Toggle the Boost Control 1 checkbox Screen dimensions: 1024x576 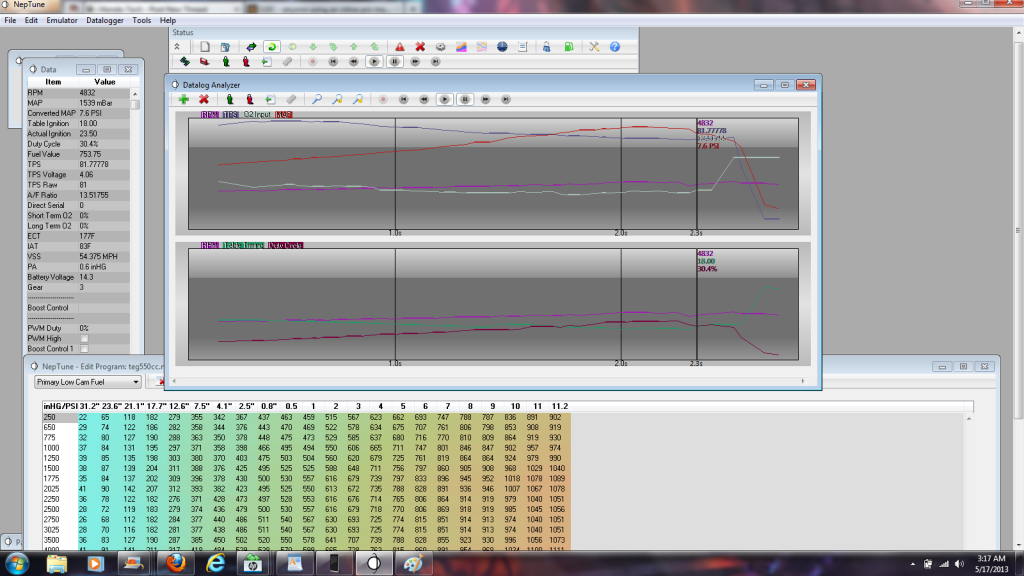[84, 348]
